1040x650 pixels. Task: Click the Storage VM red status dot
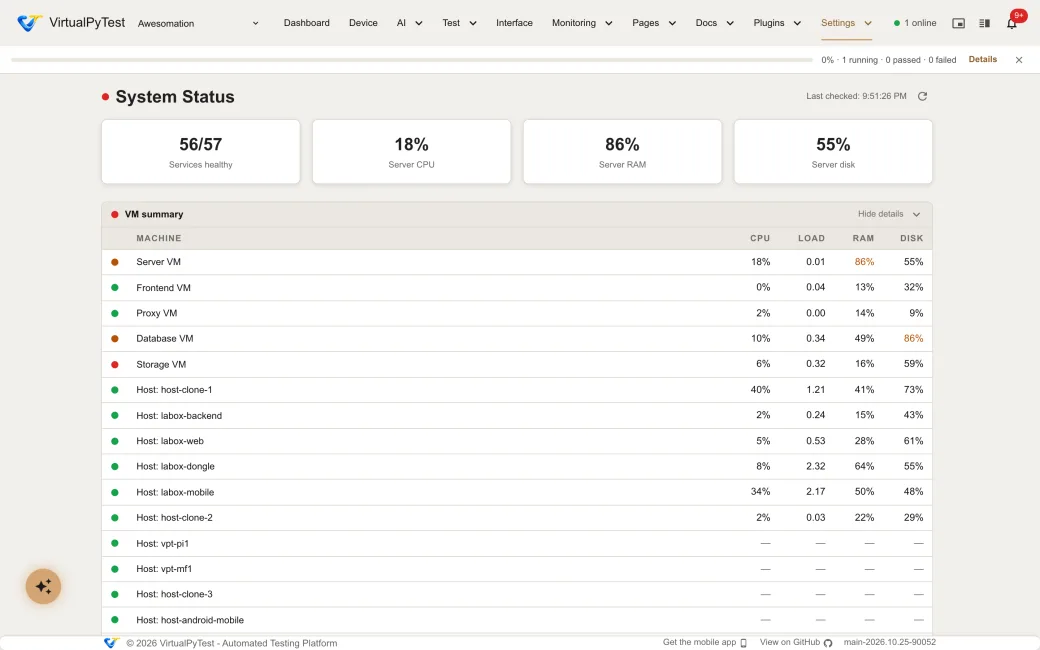point(115,364)
